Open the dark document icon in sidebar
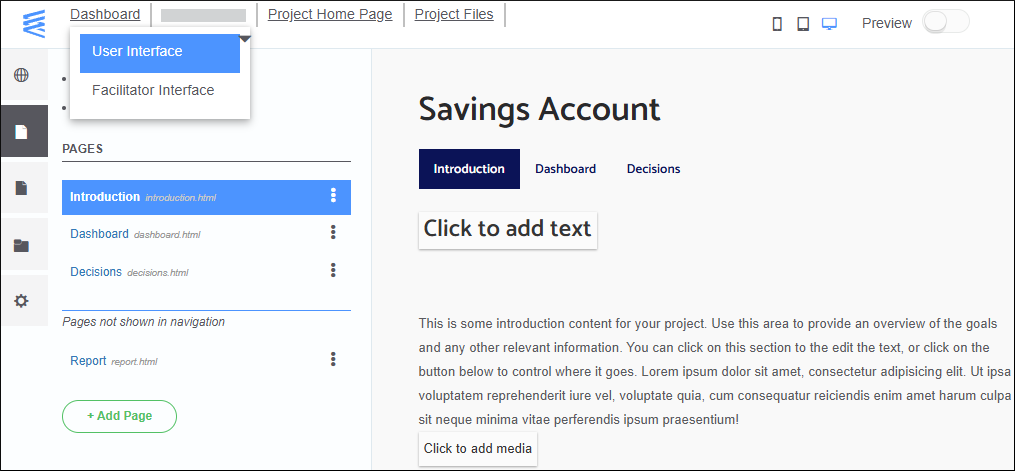 22,188
